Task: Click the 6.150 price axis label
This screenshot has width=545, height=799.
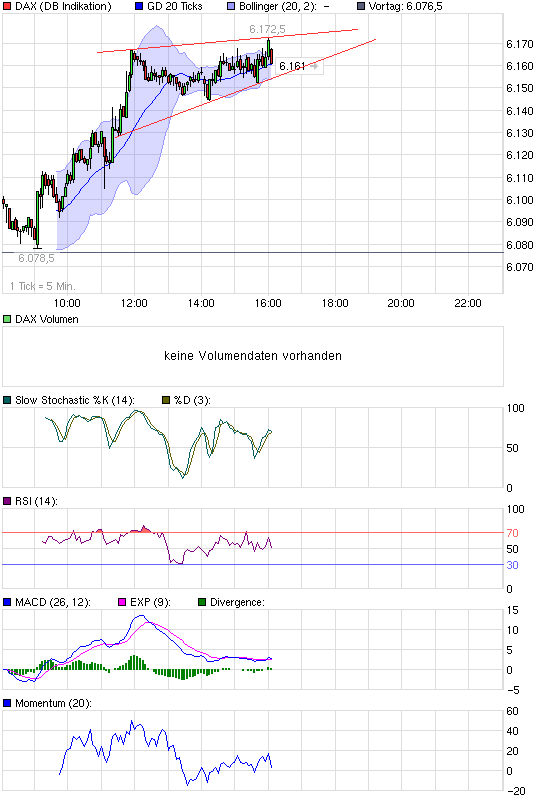Action: tap(520, 89)
